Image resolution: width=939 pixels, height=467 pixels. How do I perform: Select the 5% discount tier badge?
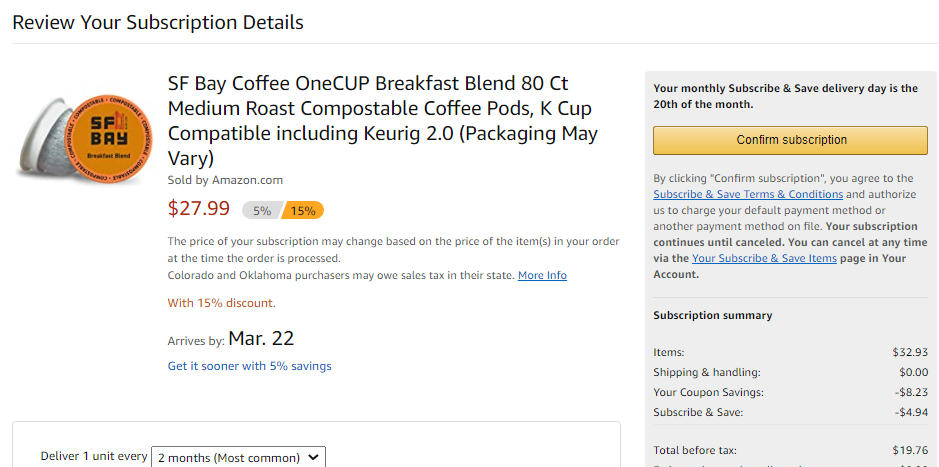click(x=262, y=210)
